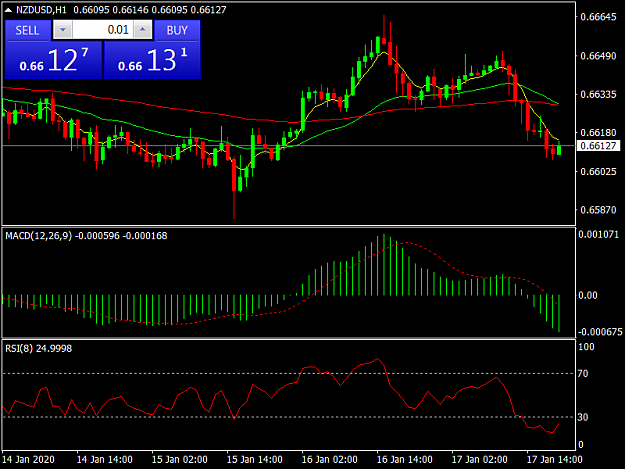Click the MACD(12,26,9) indicator label
The width and height of the screenshot is (625, 469).
(x=38, y=236)
